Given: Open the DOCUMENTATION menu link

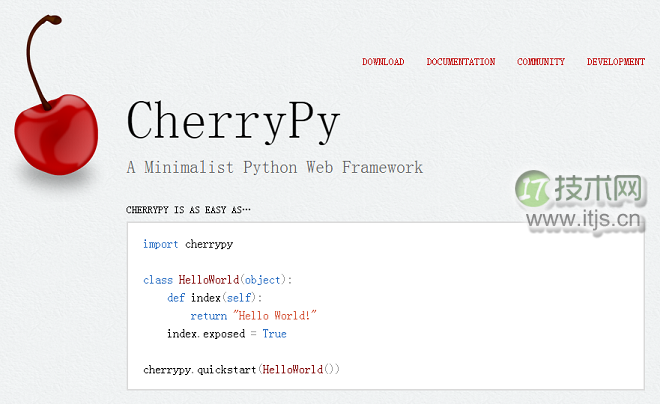Looking at the screenshot, I should pyautogui.click(x=461, y=62).
